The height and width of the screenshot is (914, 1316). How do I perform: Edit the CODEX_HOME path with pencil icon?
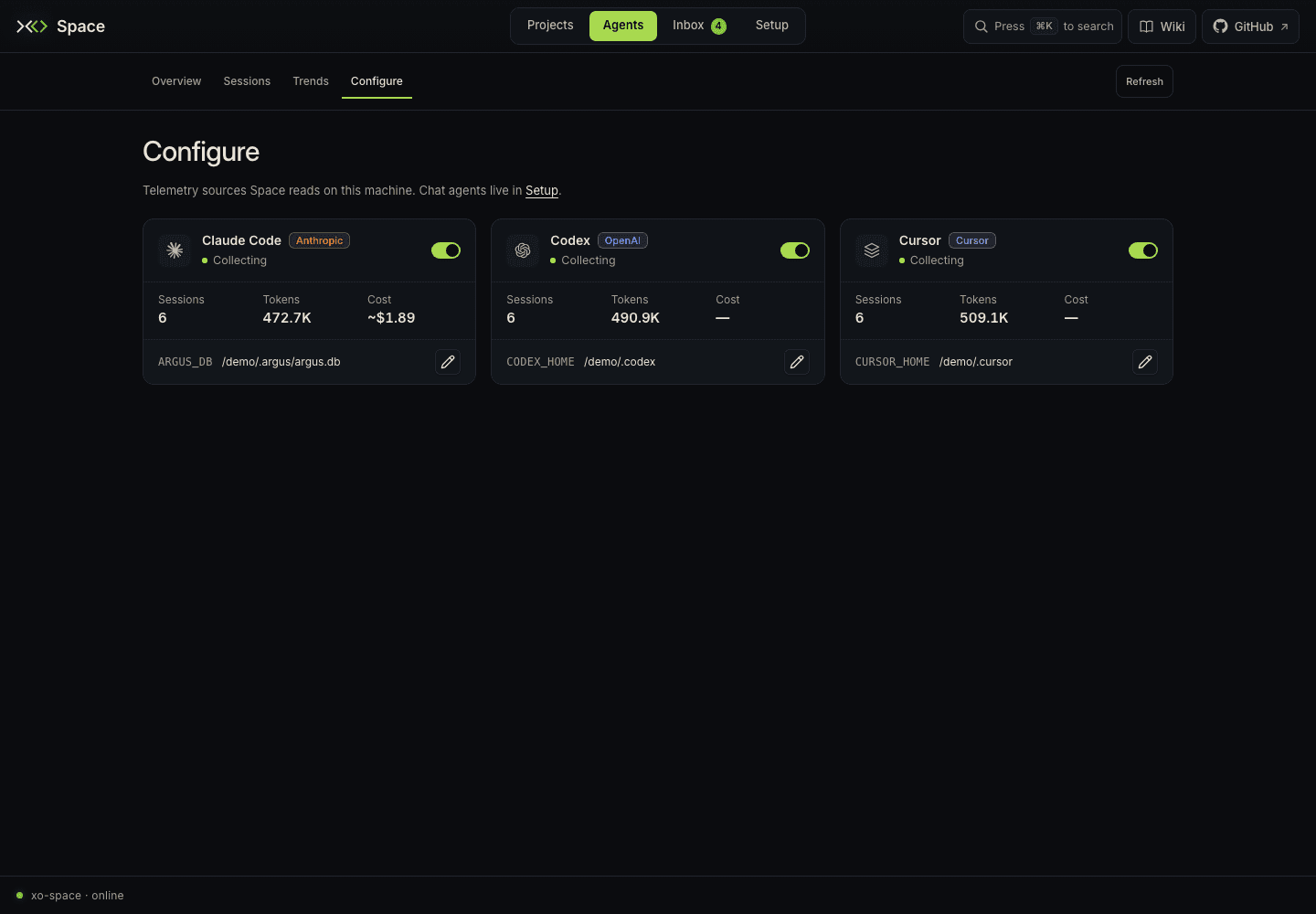click(x=797, y=362)
